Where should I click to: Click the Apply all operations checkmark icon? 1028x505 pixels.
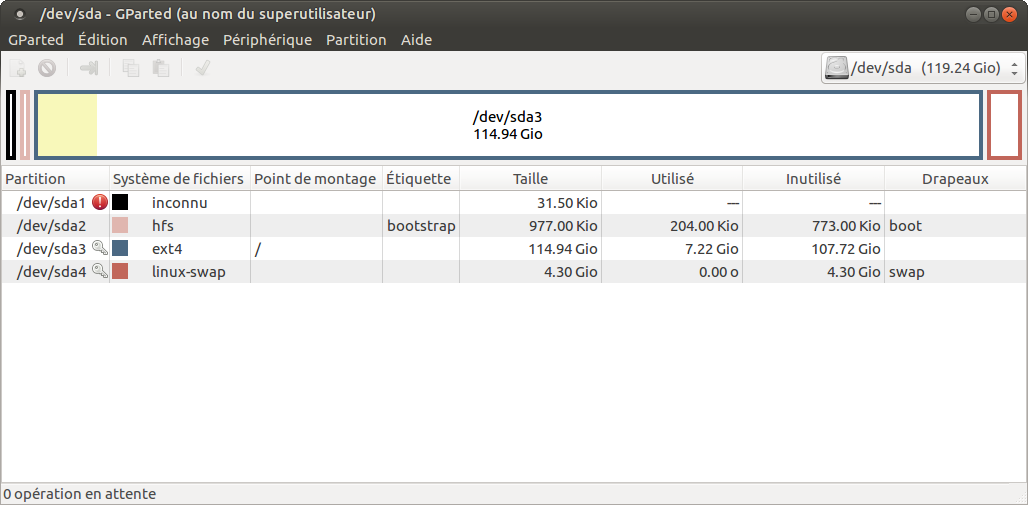(x=202, y=68)
